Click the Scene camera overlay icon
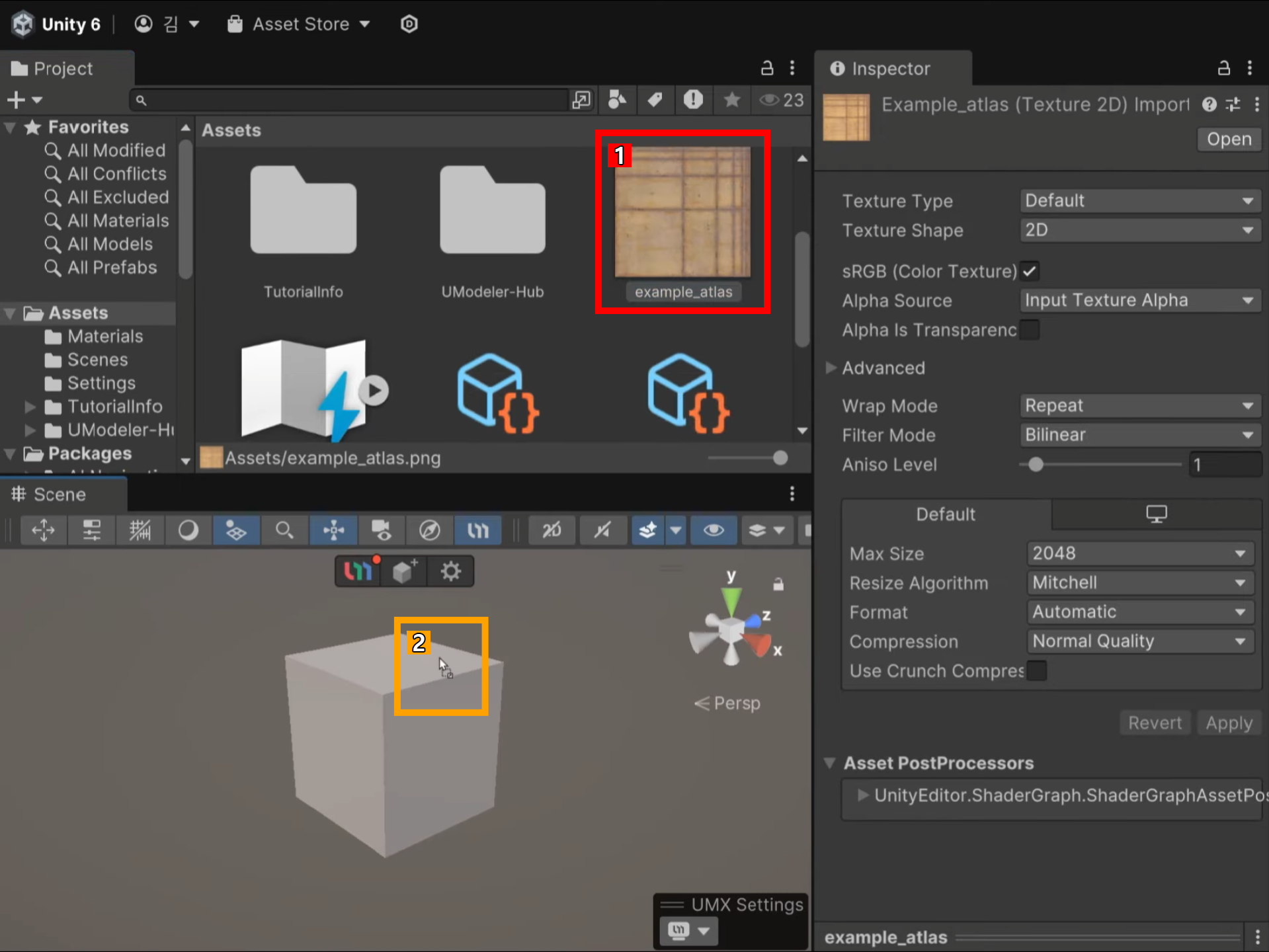Screen dimensions: 1269x952 click(x=382, y=530)
